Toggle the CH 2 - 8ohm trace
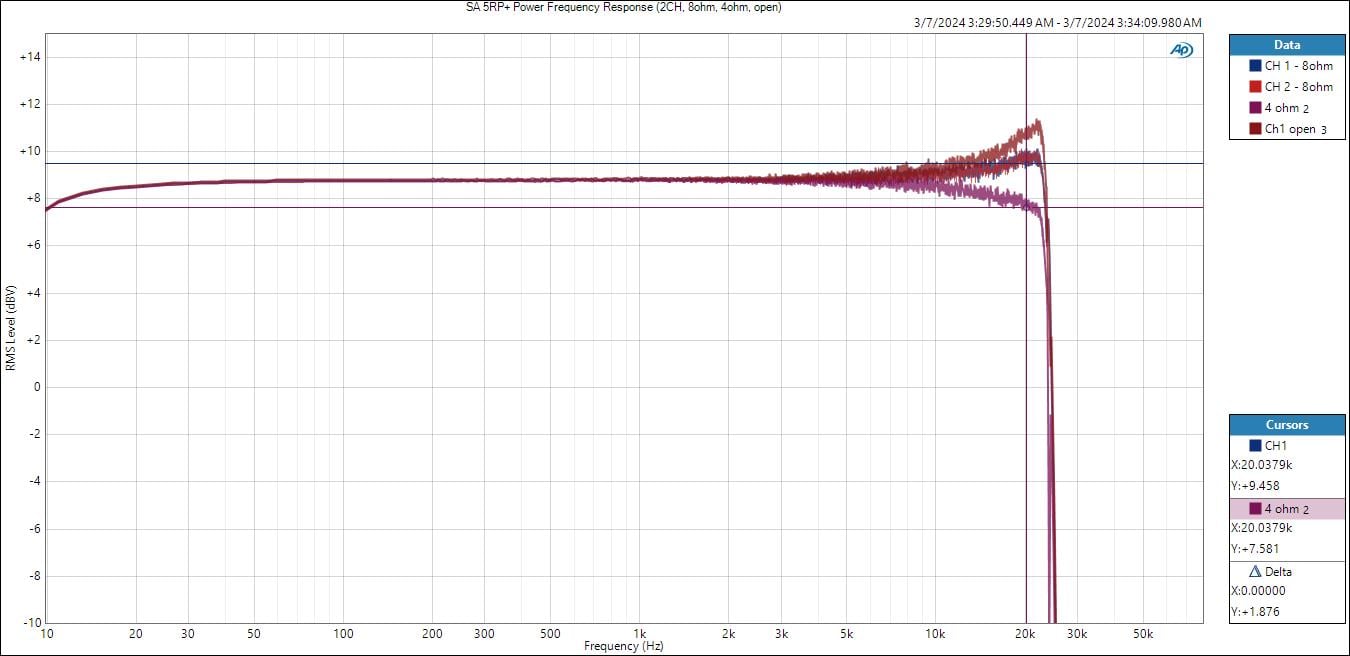 (1298, 87)
